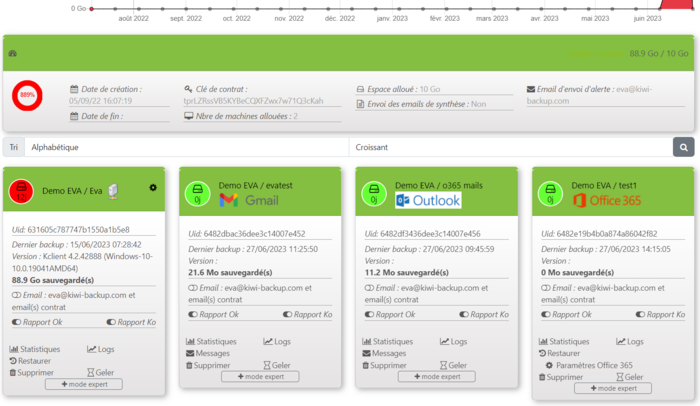Open Statistiques for Demo EVA / evatest
Screen dimensions: 700x406
click(215, 341)
